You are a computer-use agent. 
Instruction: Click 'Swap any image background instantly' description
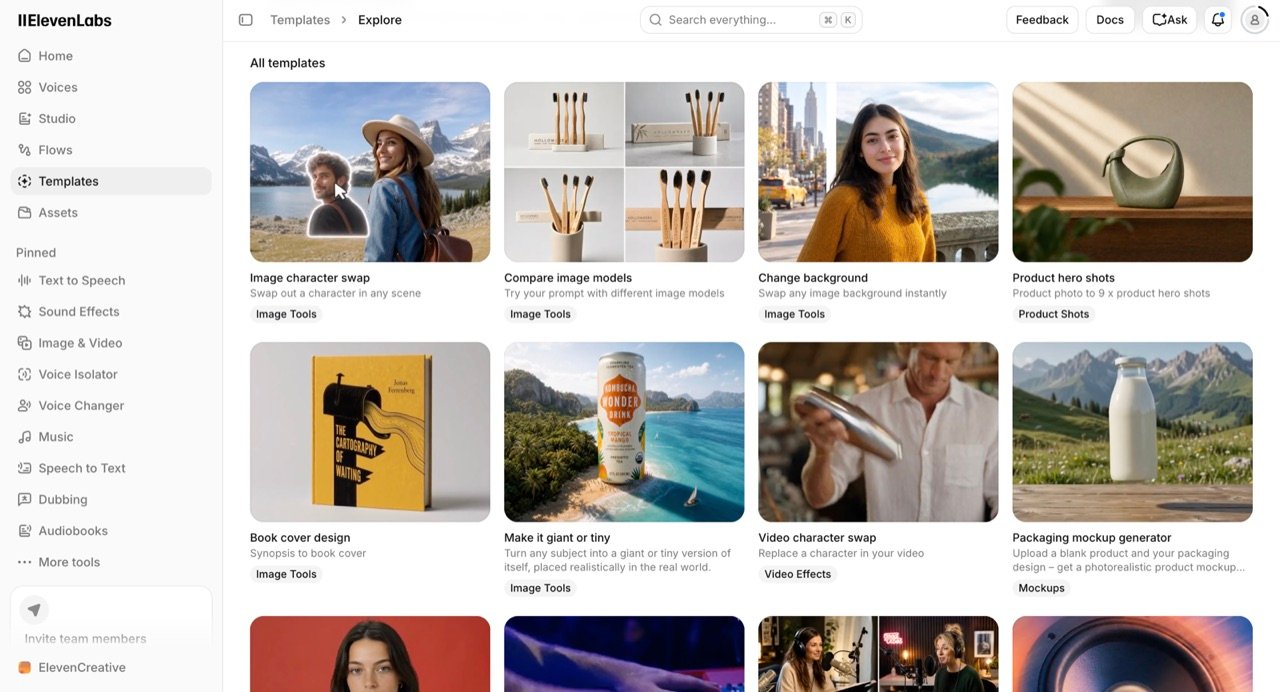[852, 293]
